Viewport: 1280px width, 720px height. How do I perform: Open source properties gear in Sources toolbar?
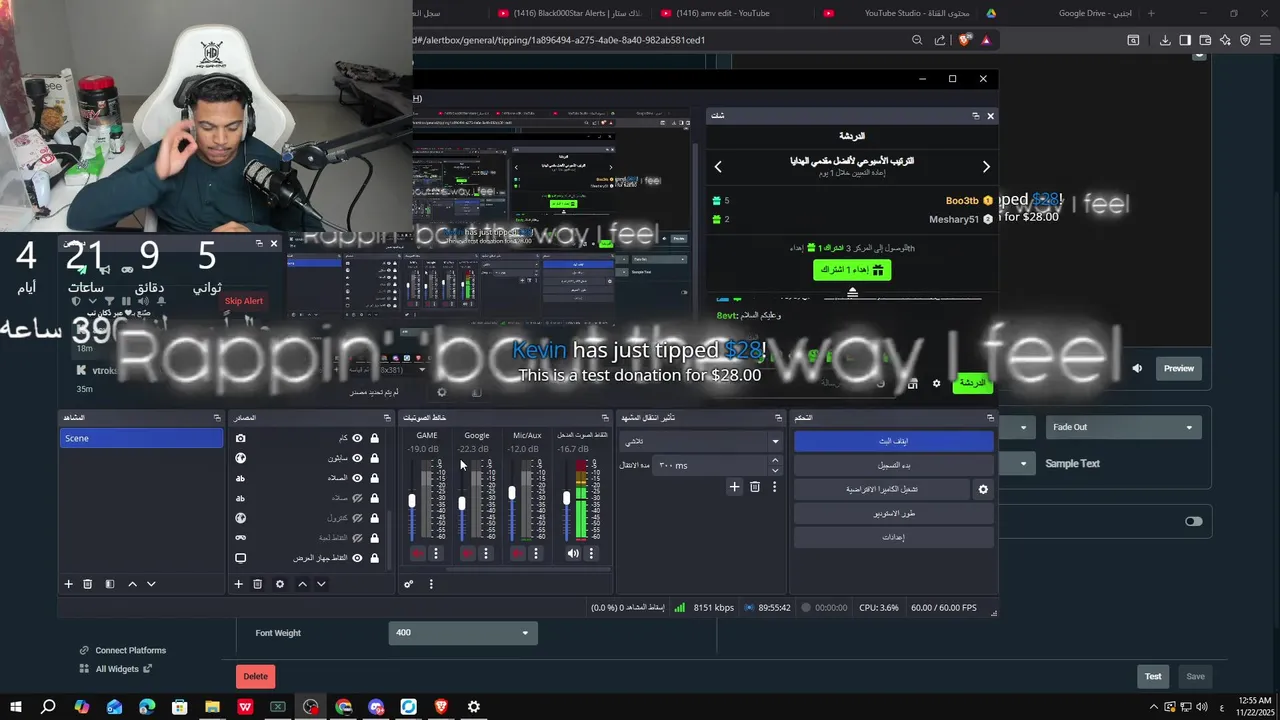pyautogui.click(x=280, y=584)
